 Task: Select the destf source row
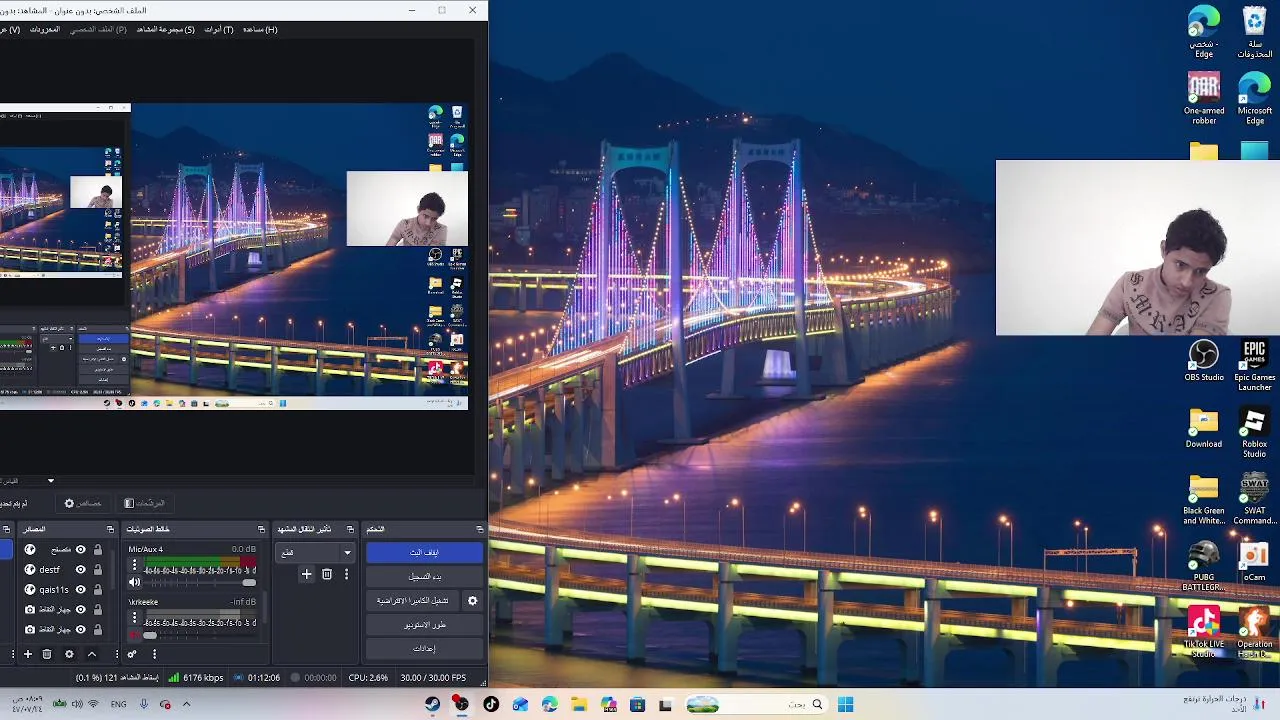pos(63,569)
